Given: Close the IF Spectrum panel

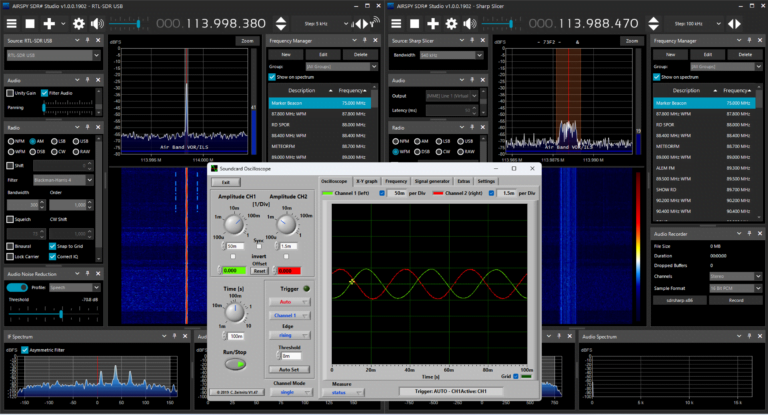Looking at the screenshot, I should pos(185,336).
